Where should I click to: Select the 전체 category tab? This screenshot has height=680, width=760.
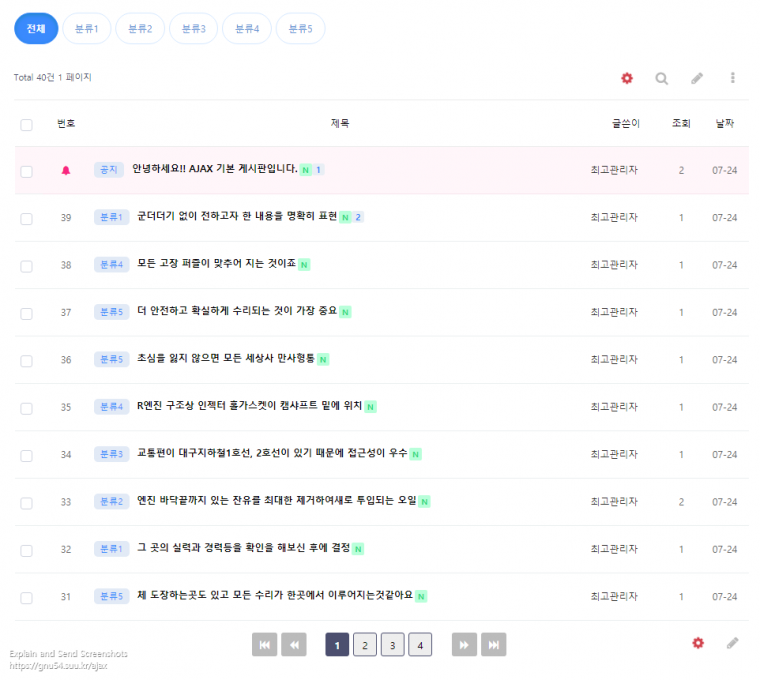(x=36, y=29)
